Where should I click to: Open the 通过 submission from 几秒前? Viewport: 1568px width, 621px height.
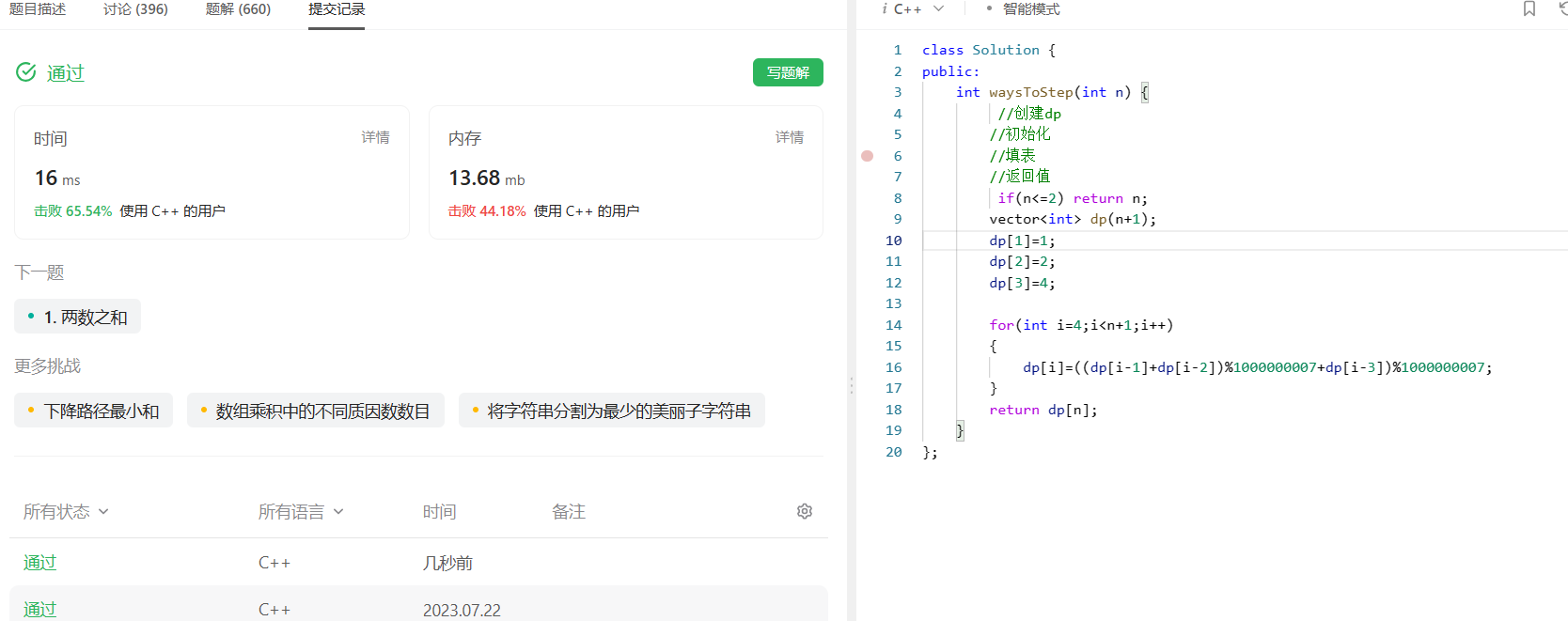[40, 563]
